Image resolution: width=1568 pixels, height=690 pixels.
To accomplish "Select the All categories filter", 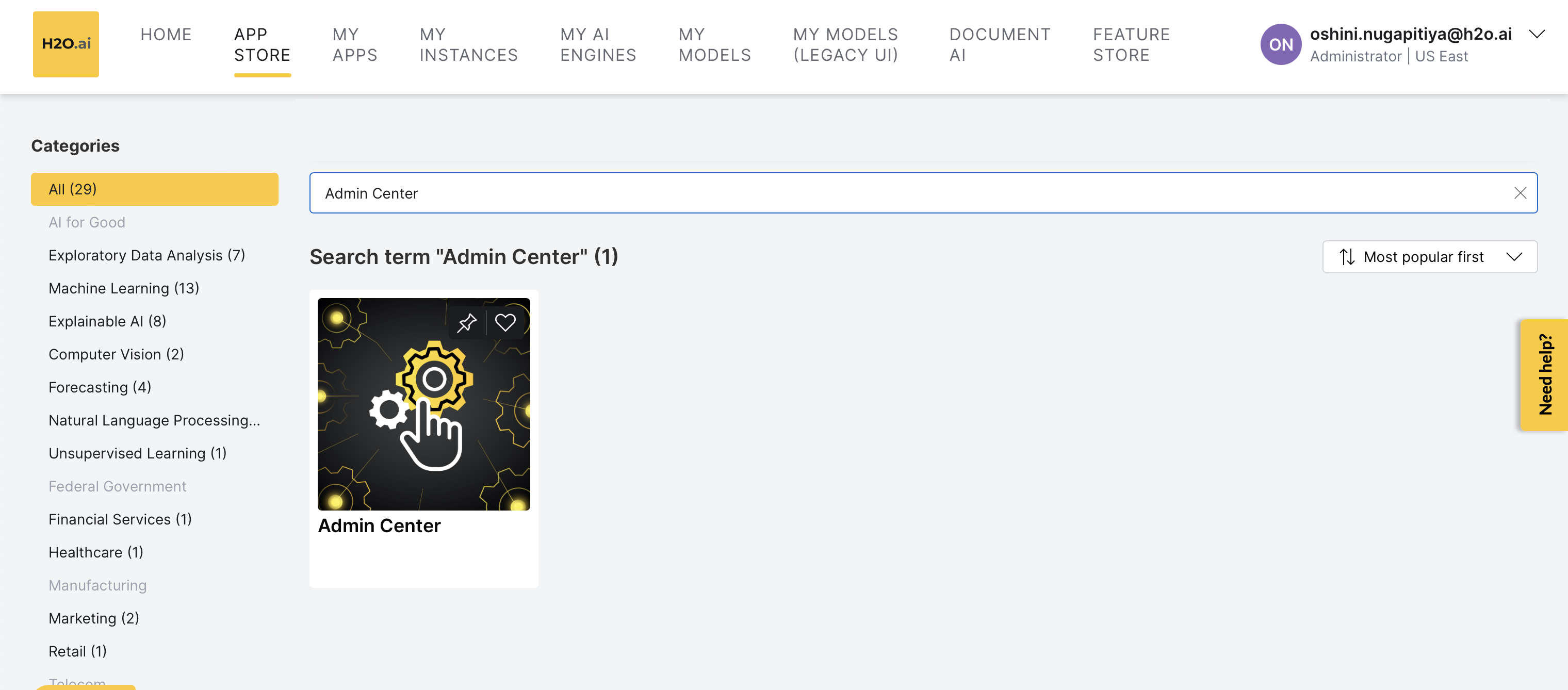I will 154,189.
